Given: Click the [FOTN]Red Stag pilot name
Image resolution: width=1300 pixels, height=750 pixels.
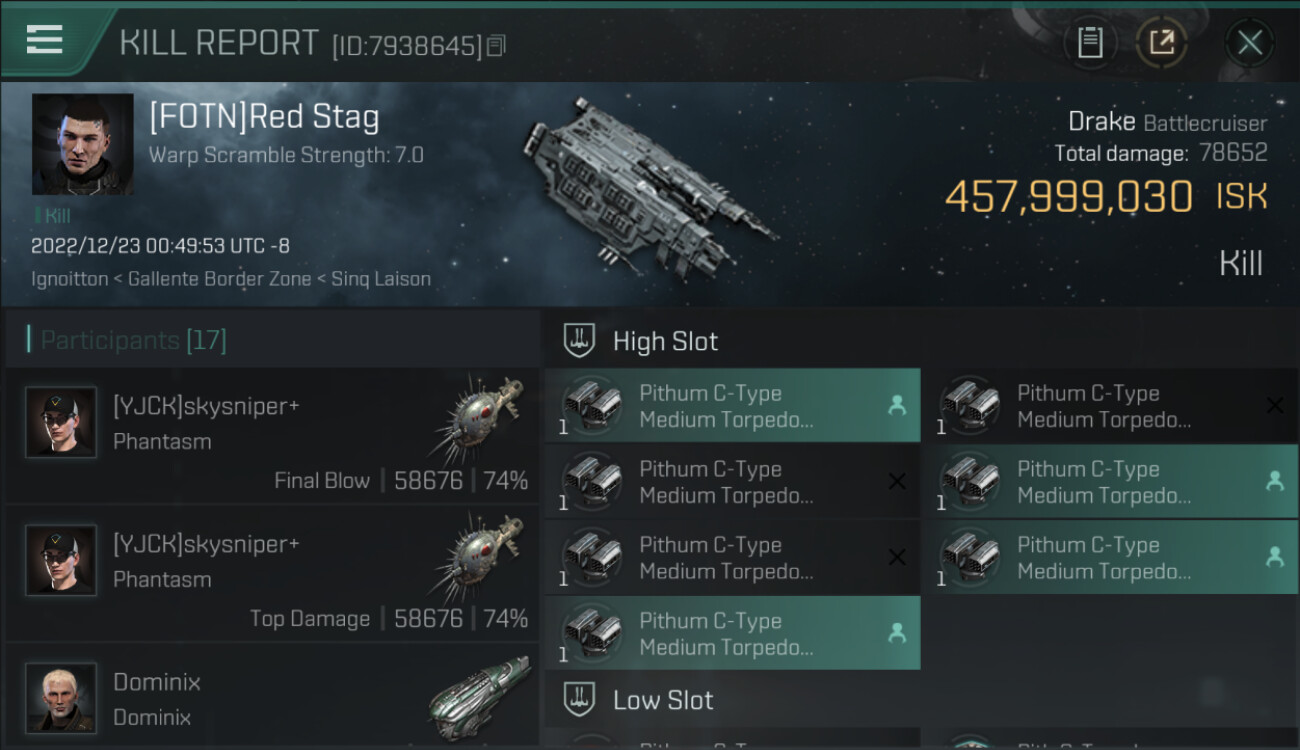Looking at the screenshot, I should click(264, 118).
